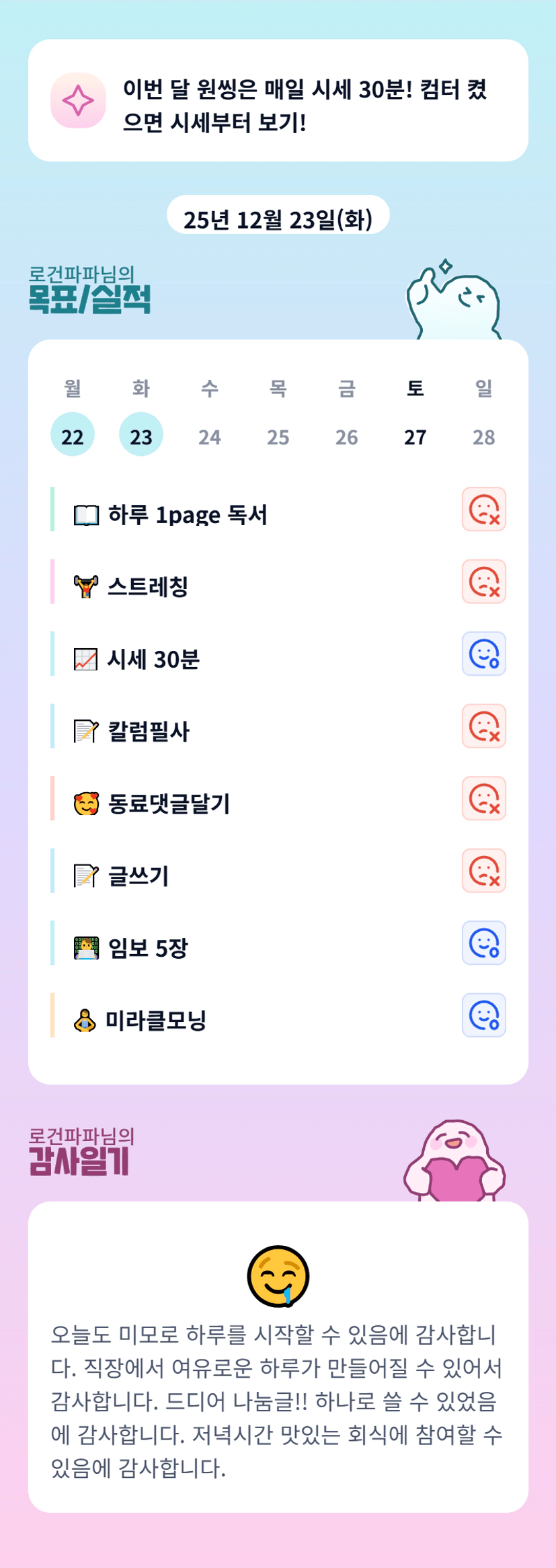
Task: Click the sparkle icon in the top banner
Action: coord(78,101)
